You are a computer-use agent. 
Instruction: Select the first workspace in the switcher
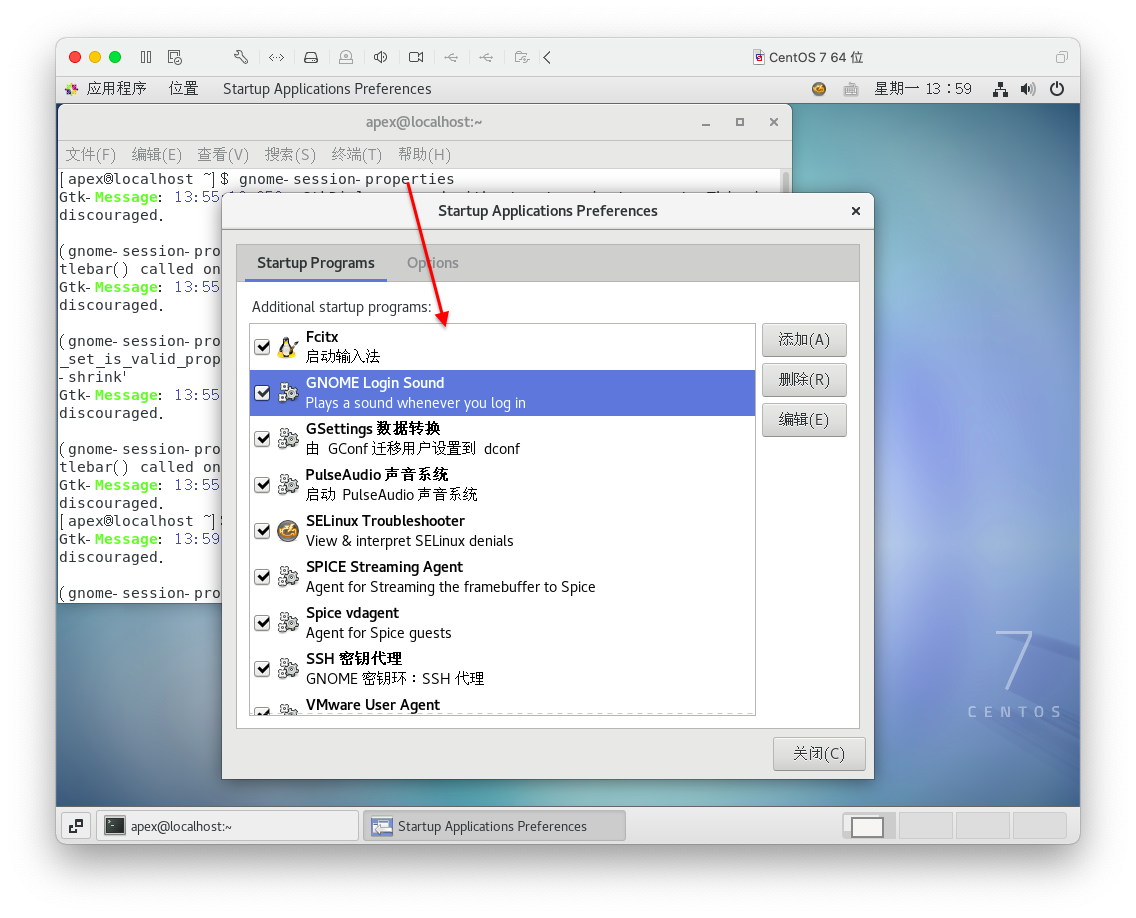[x=868, y=826]
